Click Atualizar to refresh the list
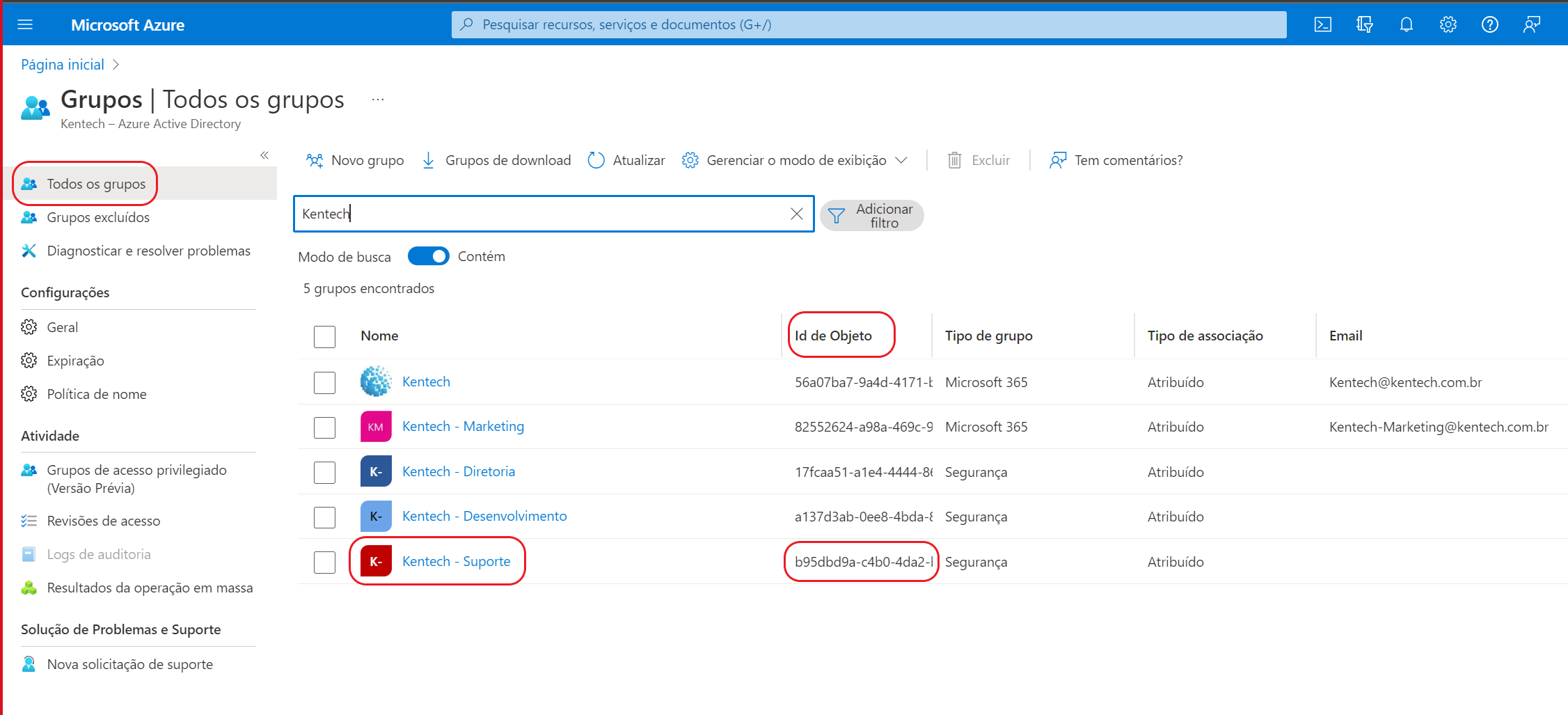Viewport: 1568px width, 715px height. pyautogui.click(x=626, y=161)
